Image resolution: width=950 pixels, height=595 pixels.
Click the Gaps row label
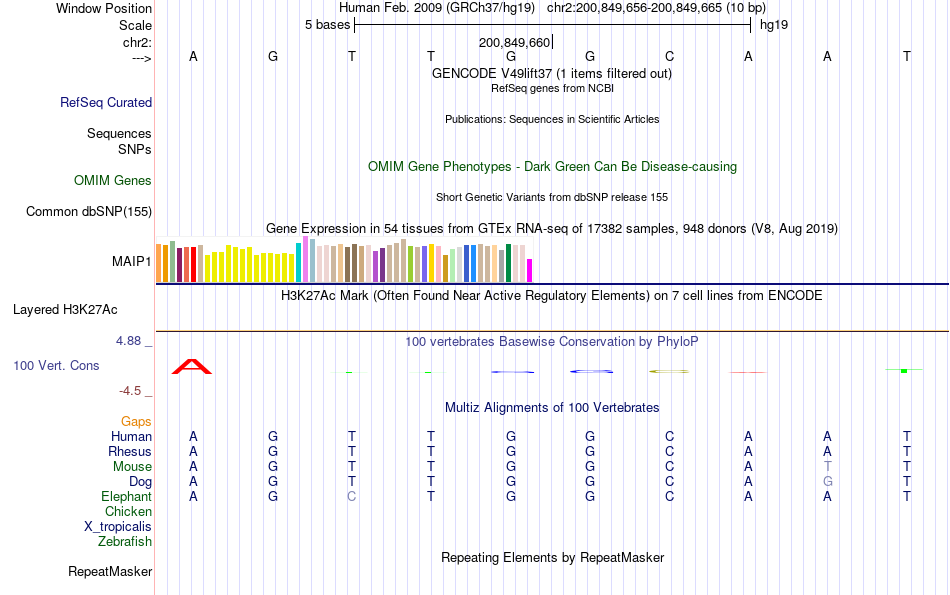pos(136,421)
